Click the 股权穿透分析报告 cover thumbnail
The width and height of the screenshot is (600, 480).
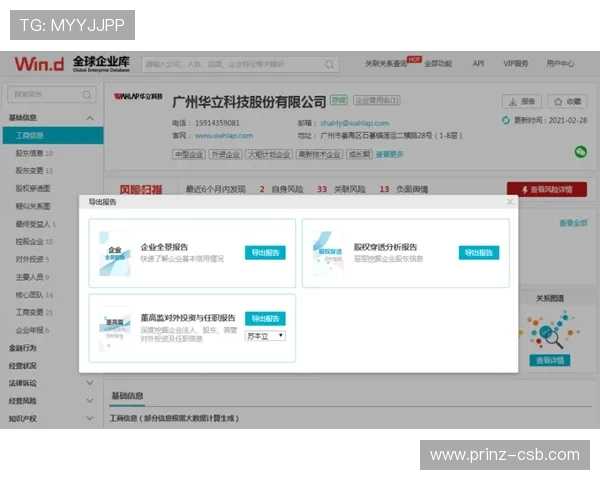click(328, 254)
